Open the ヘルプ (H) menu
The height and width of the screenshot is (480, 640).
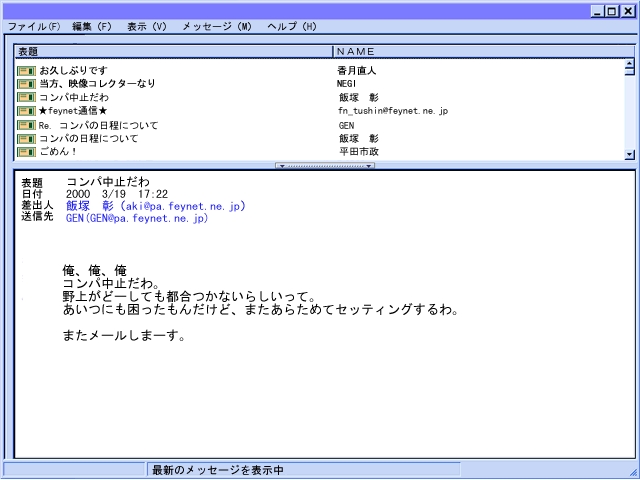[292, 27]
